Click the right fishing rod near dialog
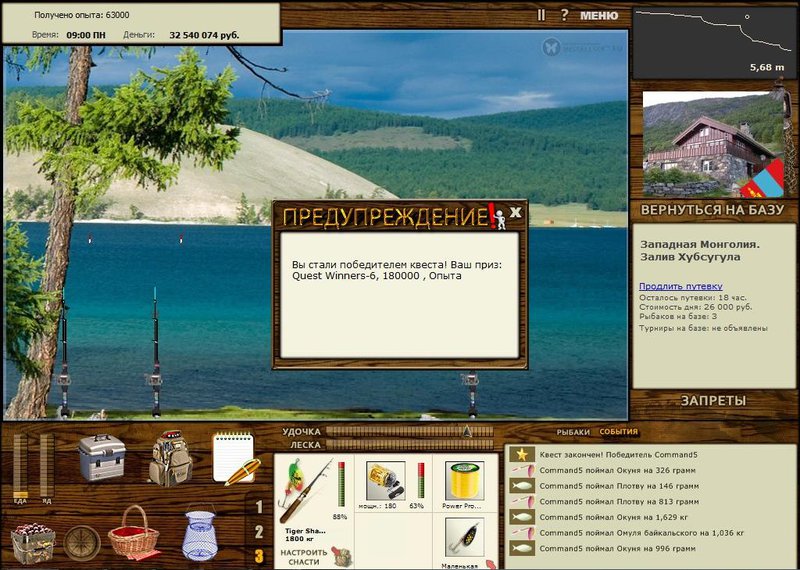The width and height of the screenshot is (800, 570). coord(470,394)
